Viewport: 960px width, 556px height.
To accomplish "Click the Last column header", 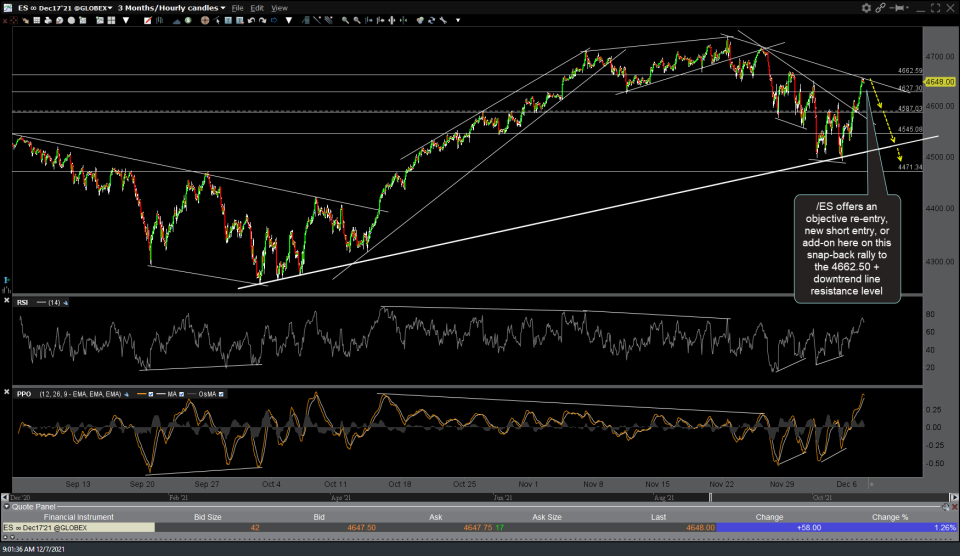I will tap(658, 517).
